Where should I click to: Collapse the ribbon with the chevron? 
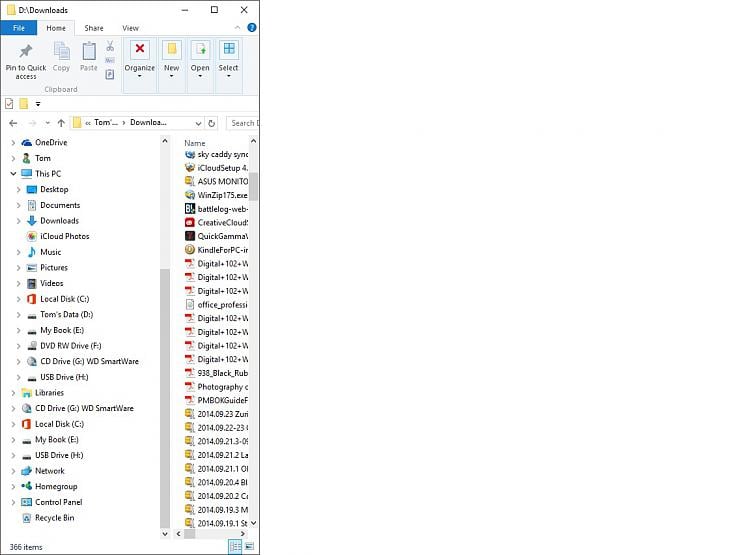pyautogui.click(x=237, y=28)
